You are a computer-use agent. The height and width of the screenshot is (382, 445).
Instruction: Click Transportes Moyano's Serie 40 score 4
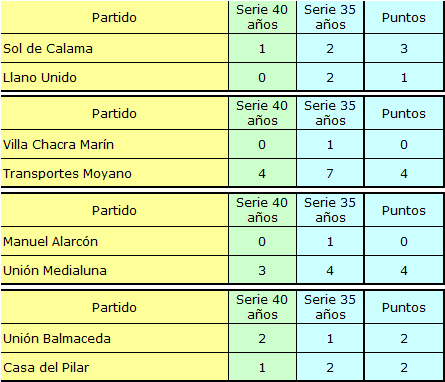tap(262, 174)
